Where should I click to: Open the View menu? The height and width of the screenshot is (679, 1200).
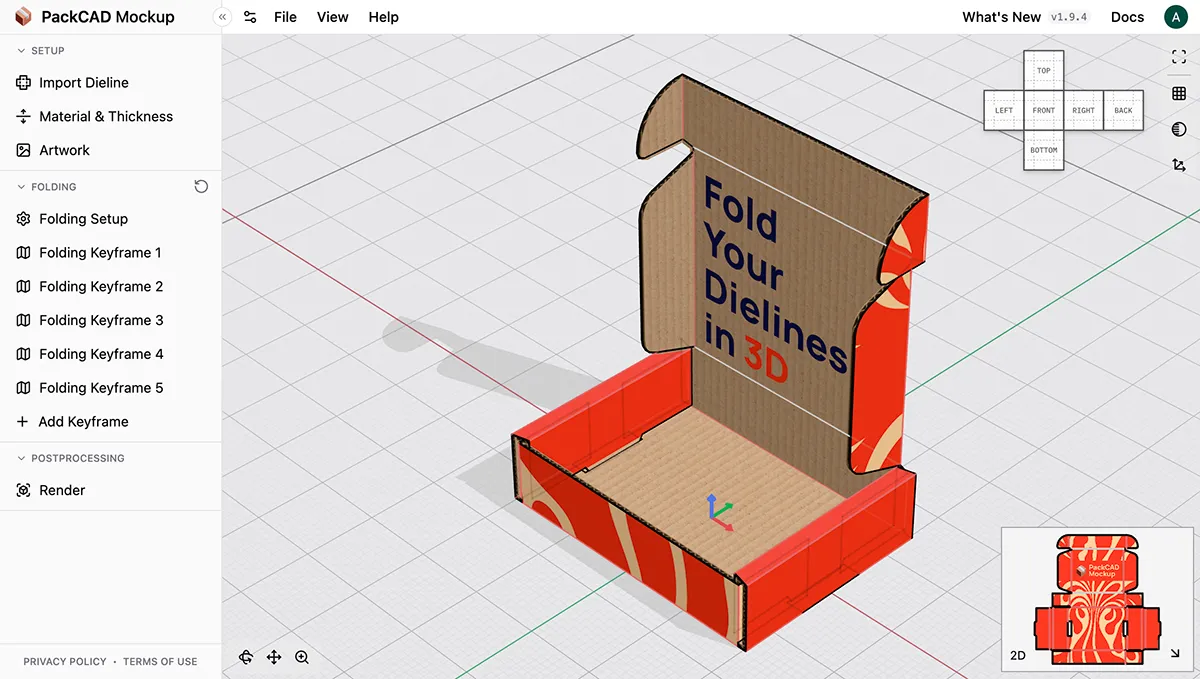(333, 17)
